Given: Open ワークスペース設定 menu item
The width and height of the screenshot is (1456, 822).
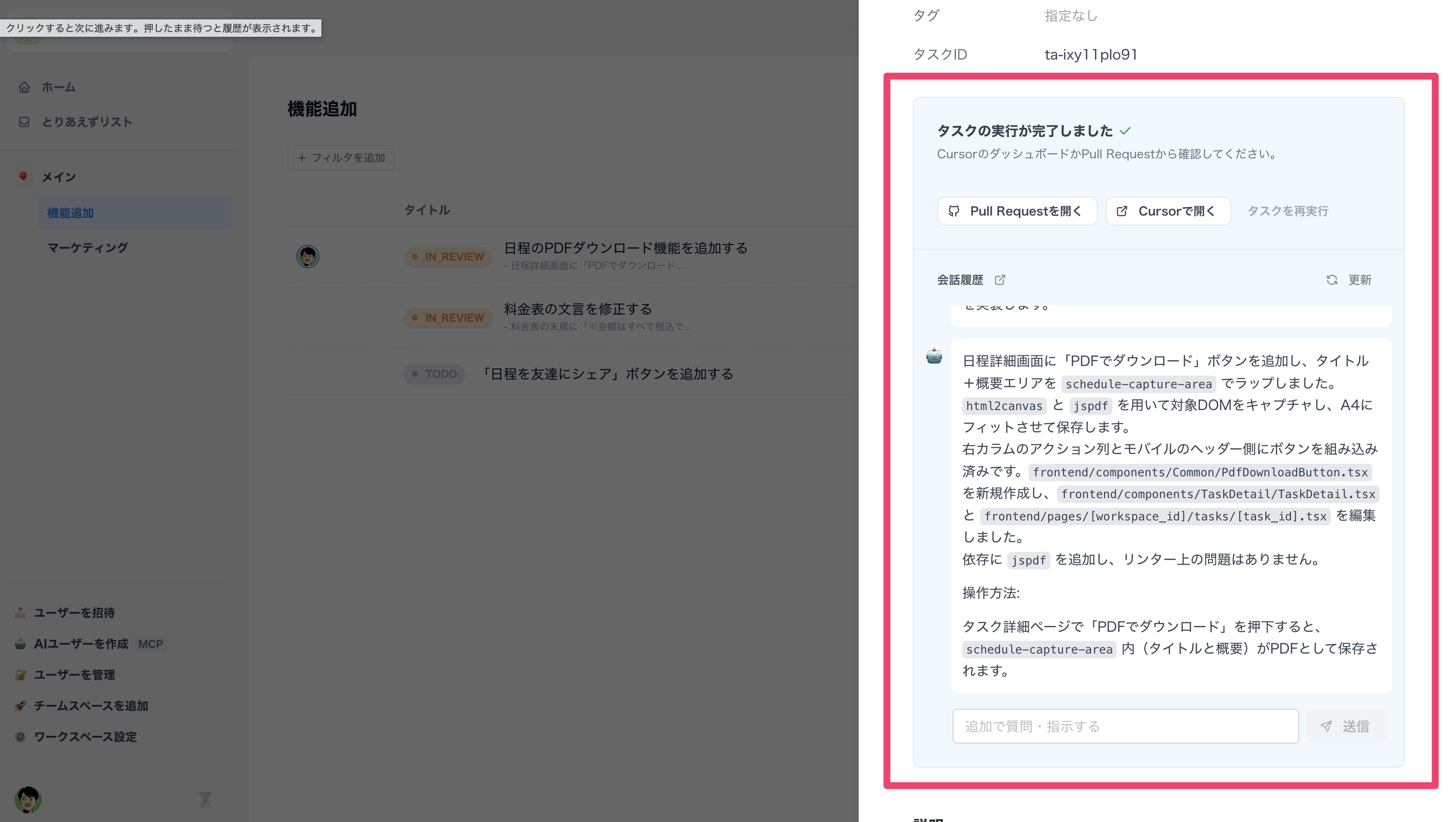Looking at the screenshot, I should [85, 737].
